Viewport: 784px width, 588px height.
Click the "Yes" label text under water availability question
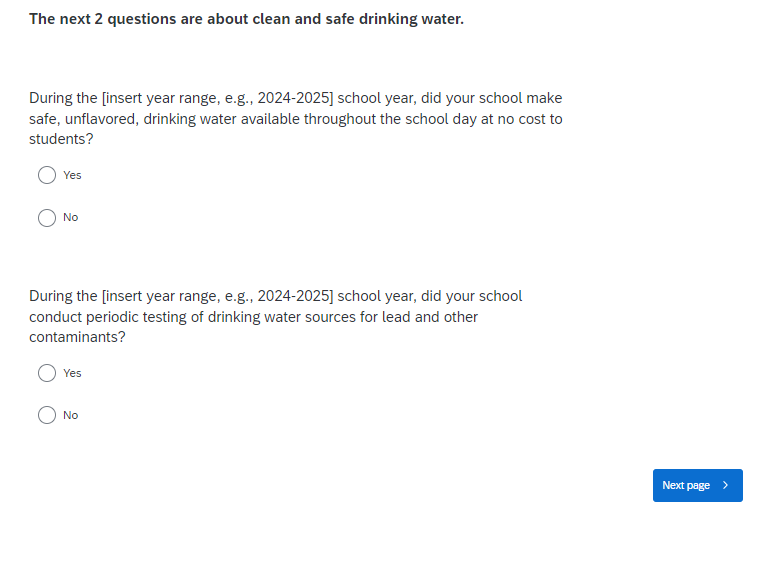(x=72, y=175)
